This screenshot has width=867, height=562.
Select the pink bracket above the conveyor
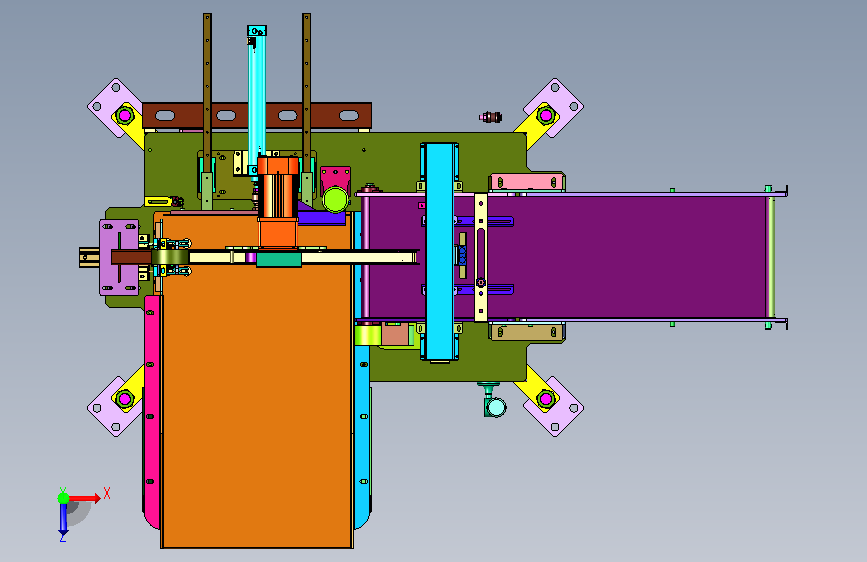(x=527, y=182)
